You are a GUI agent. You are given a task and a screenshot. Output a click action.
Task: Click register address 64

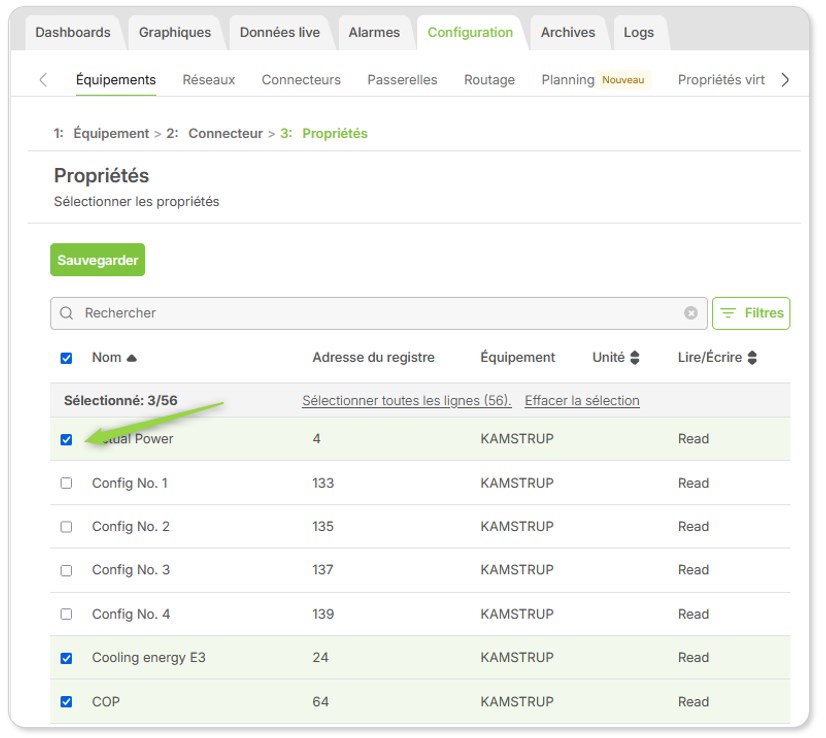320,702
